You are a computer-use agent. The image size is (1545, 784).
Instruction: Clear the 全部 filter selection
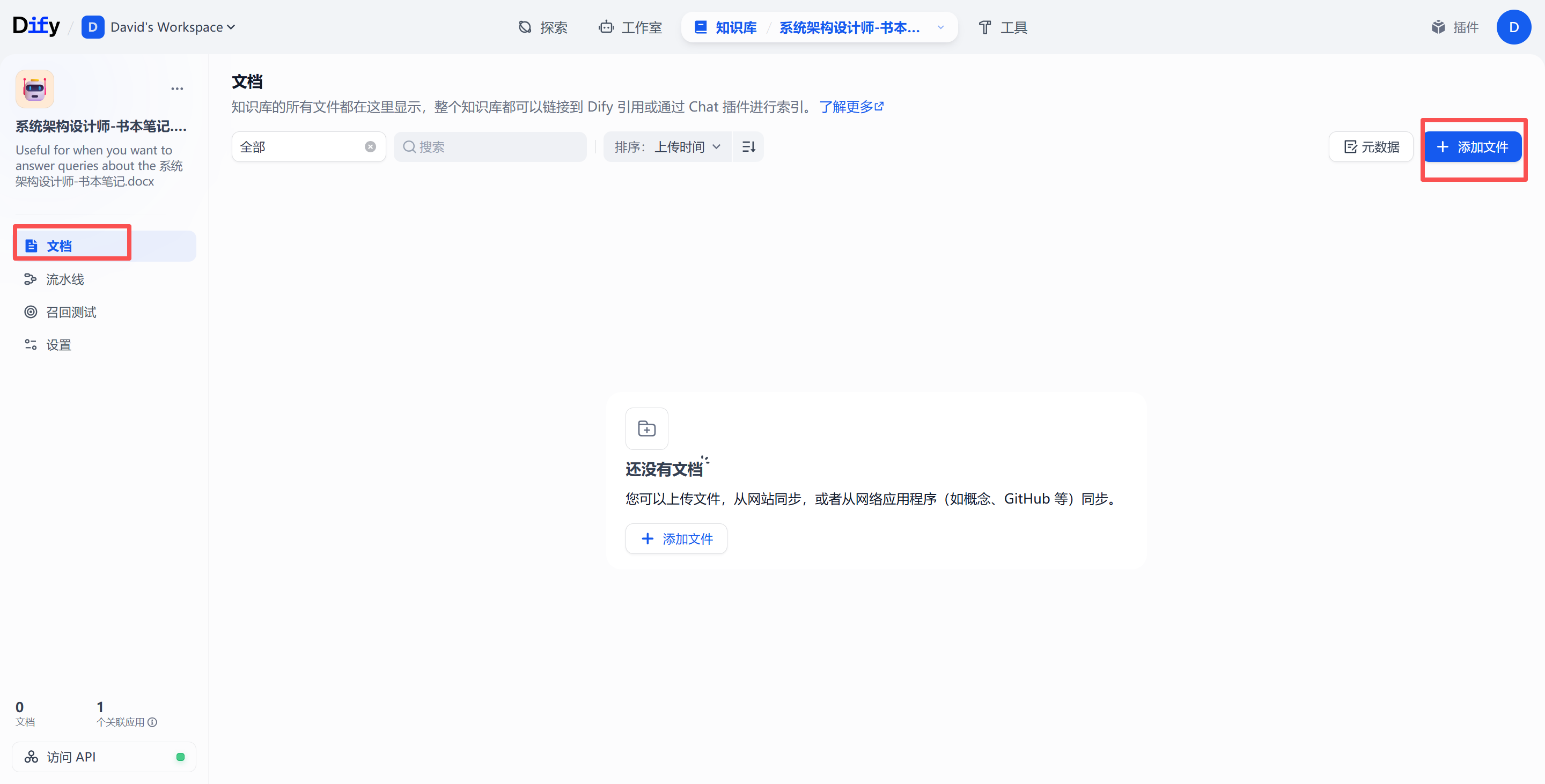coord(370,147)
